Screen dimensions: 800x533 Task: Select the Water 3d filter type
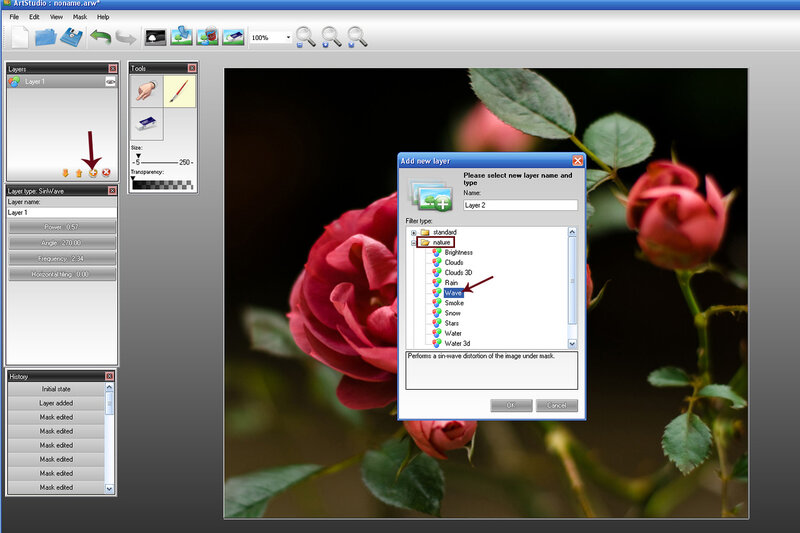(x=457, y=344)
